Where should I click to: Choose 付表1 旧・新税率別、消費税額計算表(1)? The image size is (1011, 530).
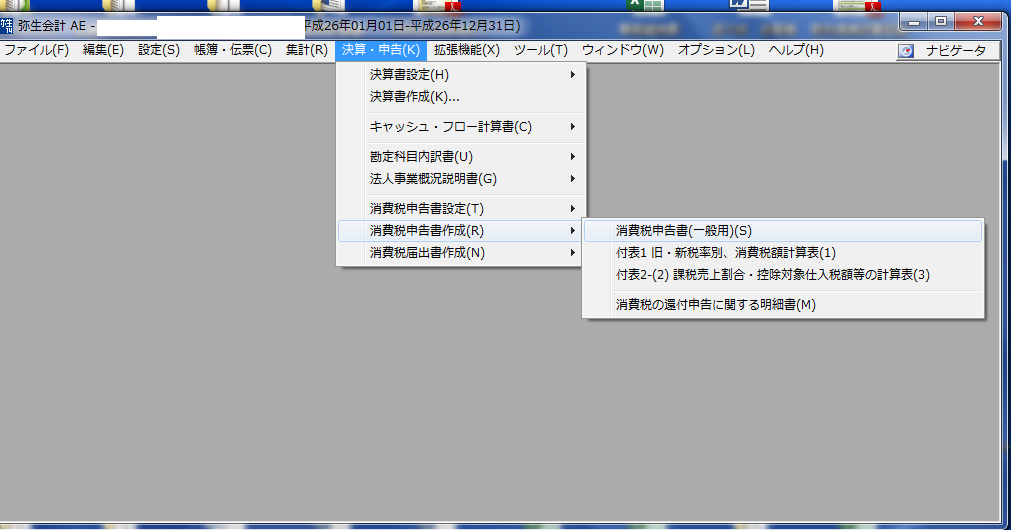pos(726,253)
